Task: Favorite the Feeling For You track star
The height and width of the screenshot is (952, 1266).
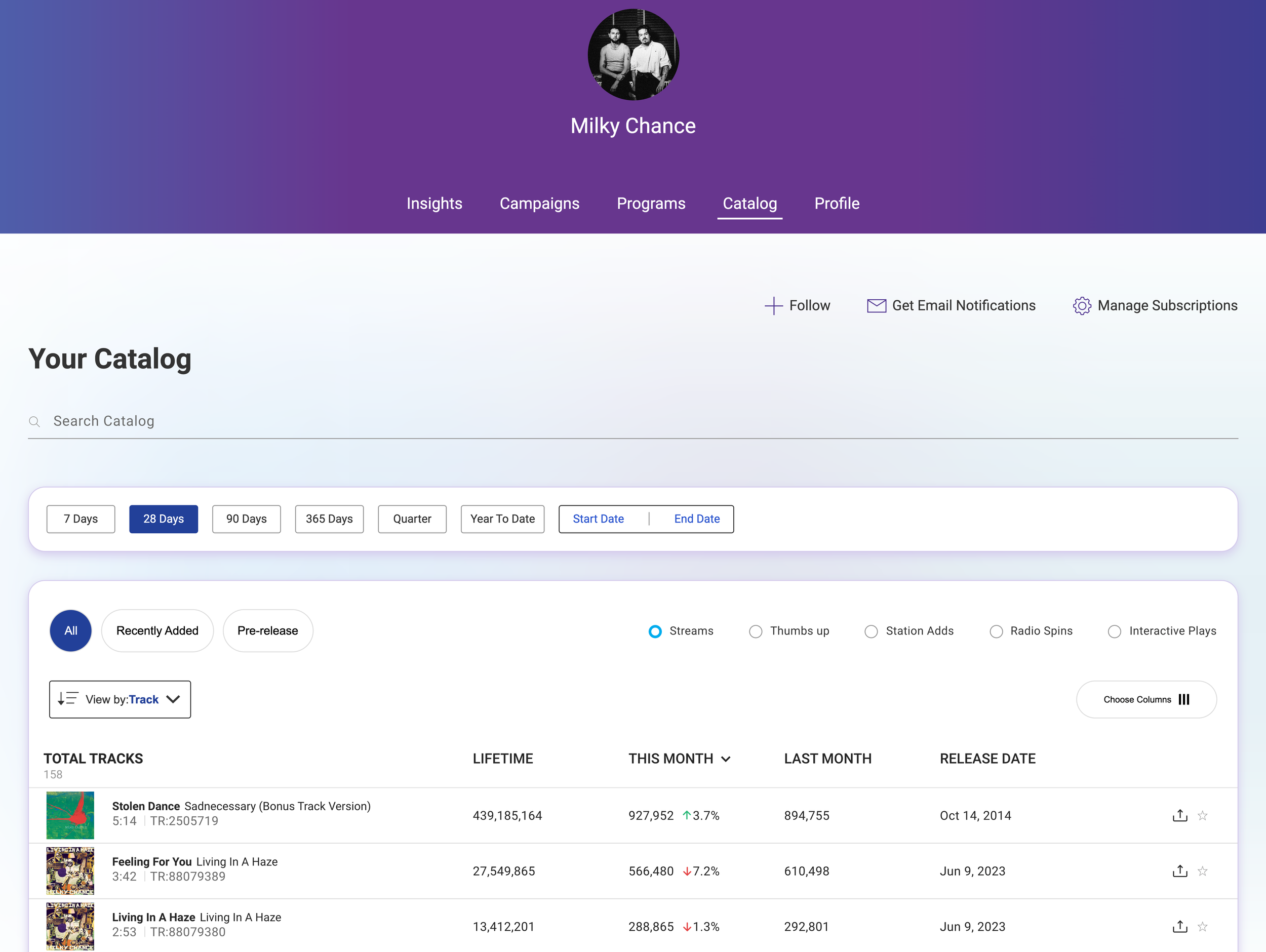Action: pyautogui.click(x=1203, y=870)
